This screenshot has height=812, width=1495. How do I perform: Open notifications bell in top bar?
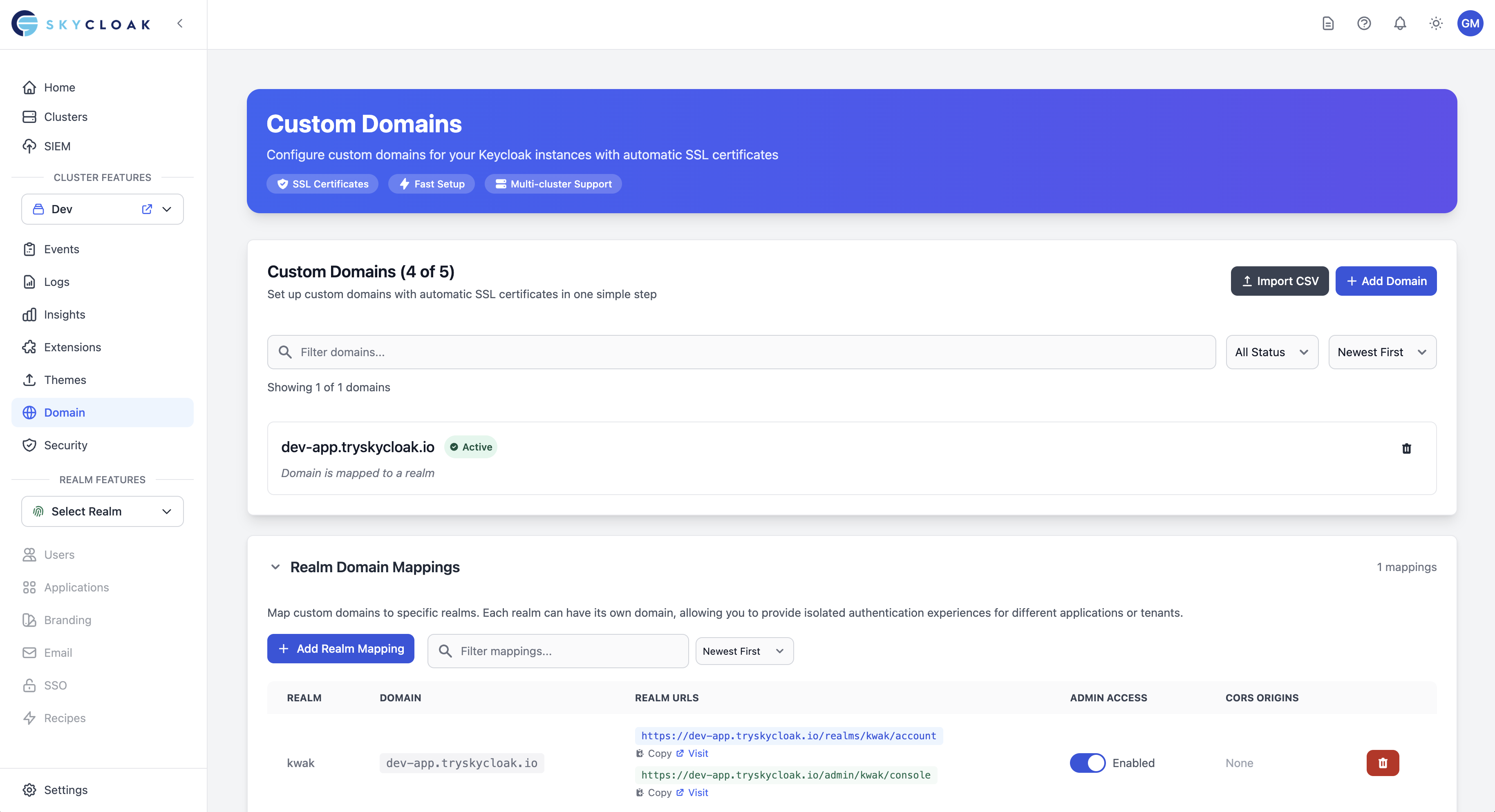coord(1400,23)
